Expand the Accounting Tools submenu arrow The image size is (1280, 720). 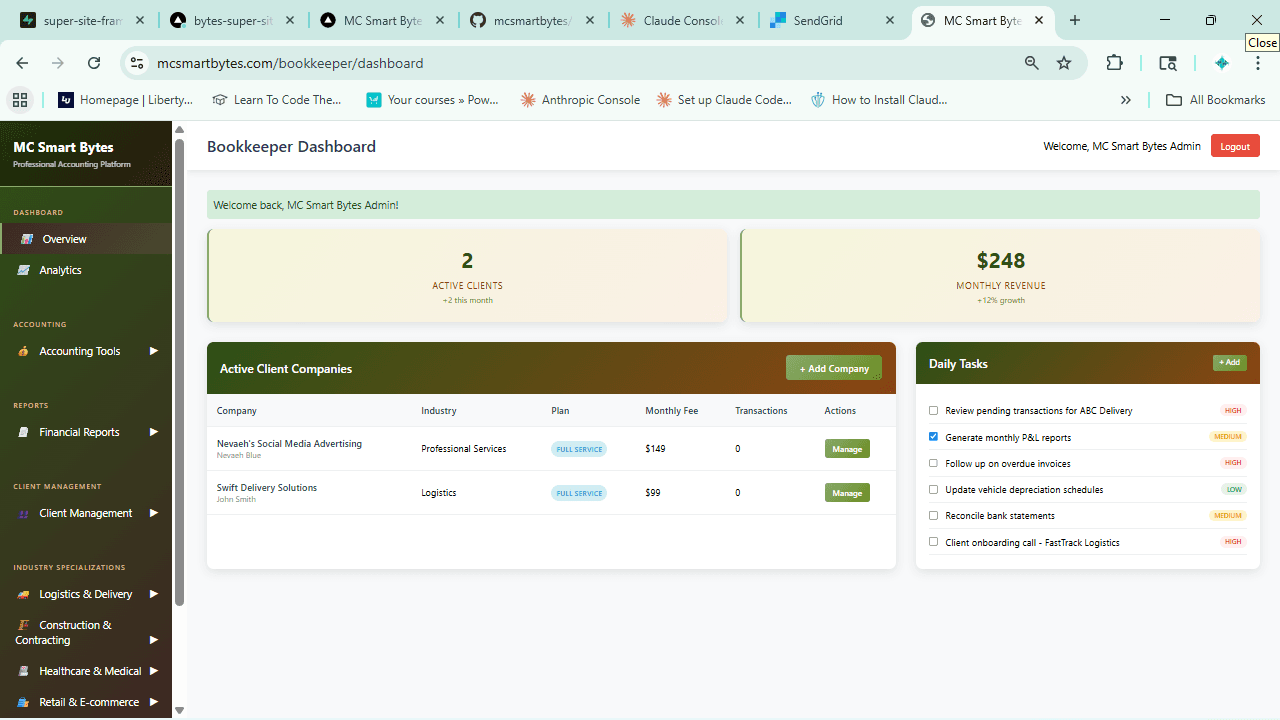154,350
